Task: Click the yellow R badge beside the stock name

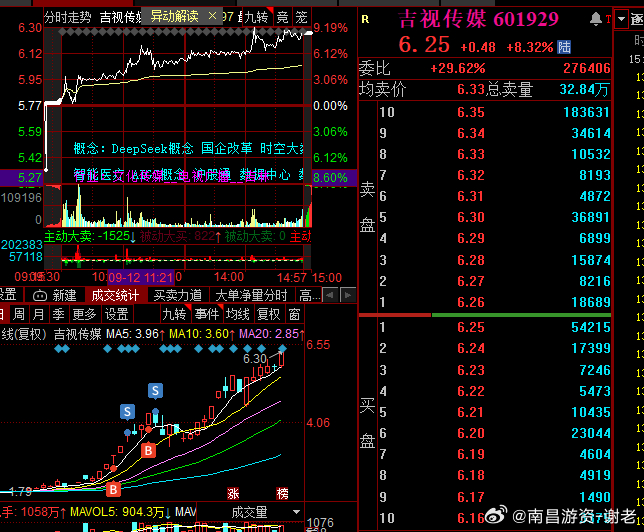Action: [x=365, y=19]
